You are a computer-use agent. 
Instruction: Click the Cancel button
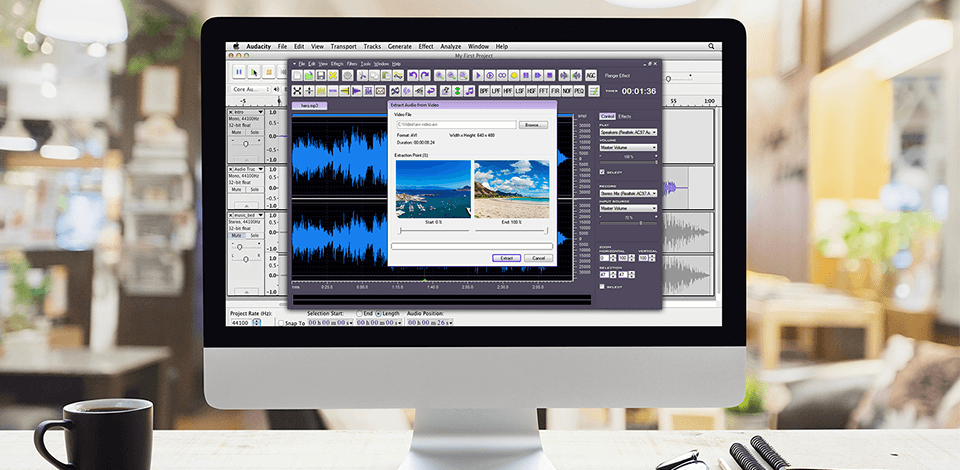538,258
